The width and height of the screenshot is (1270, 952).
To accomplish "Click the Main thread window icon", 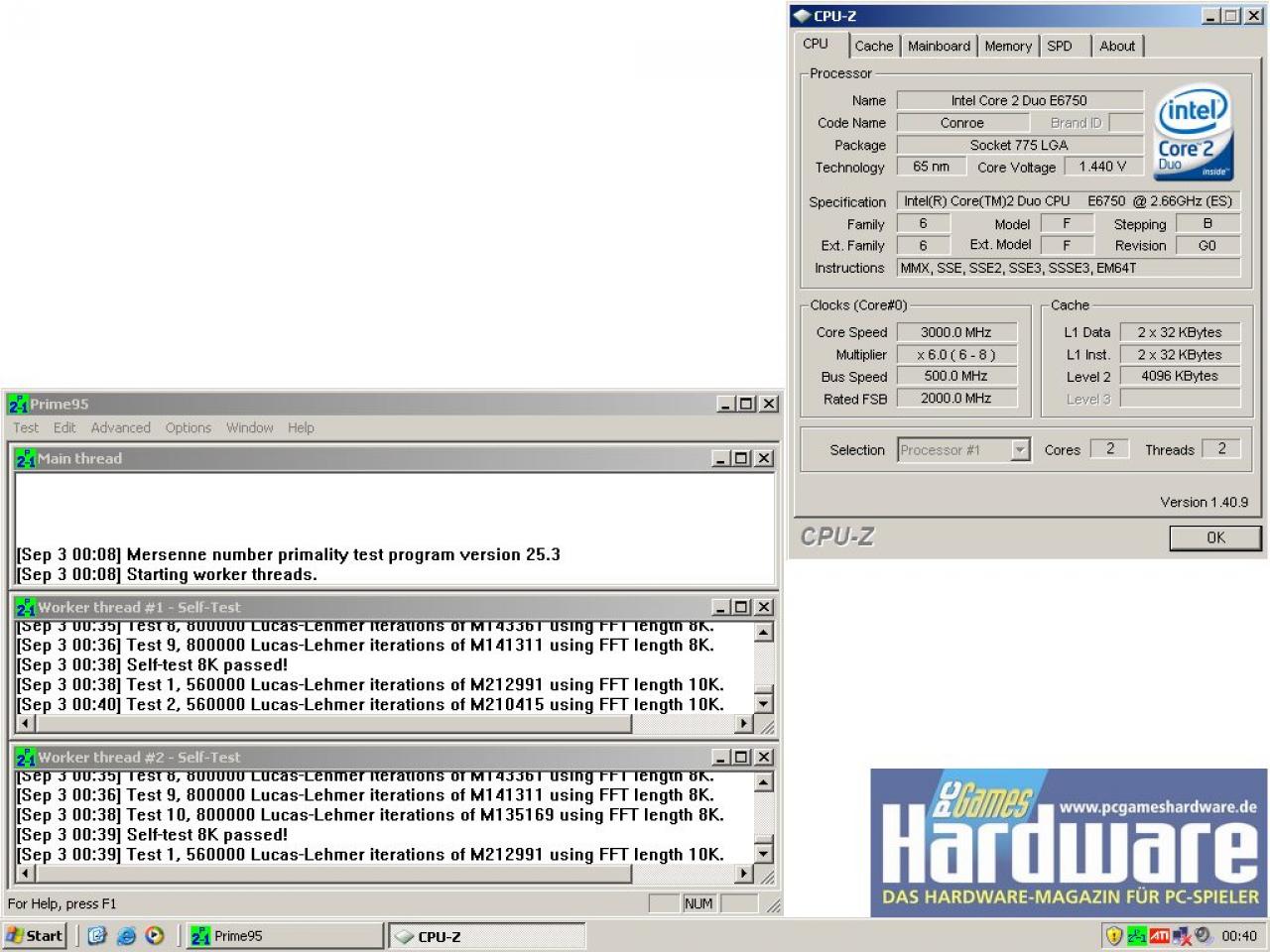I will tap(26, 459).
